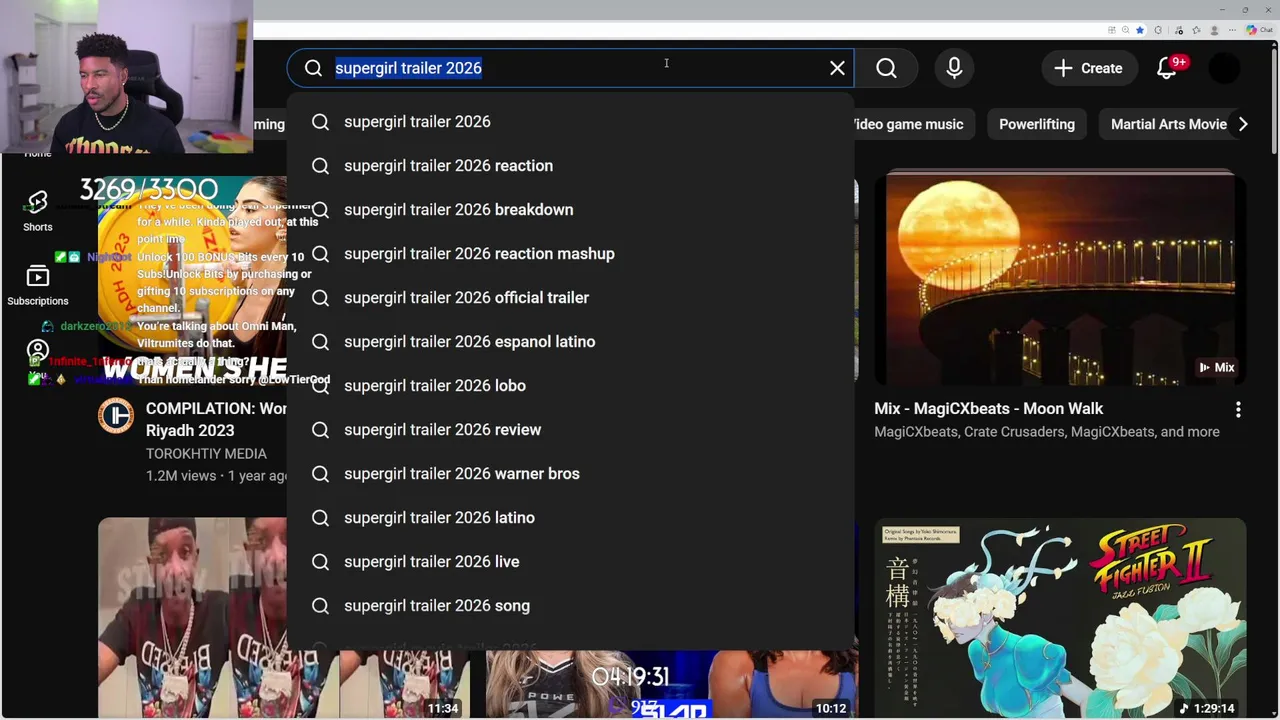Select the Video game music chip
The height and width of the screenshot is (720, 1280).
[x=908, y=124]
